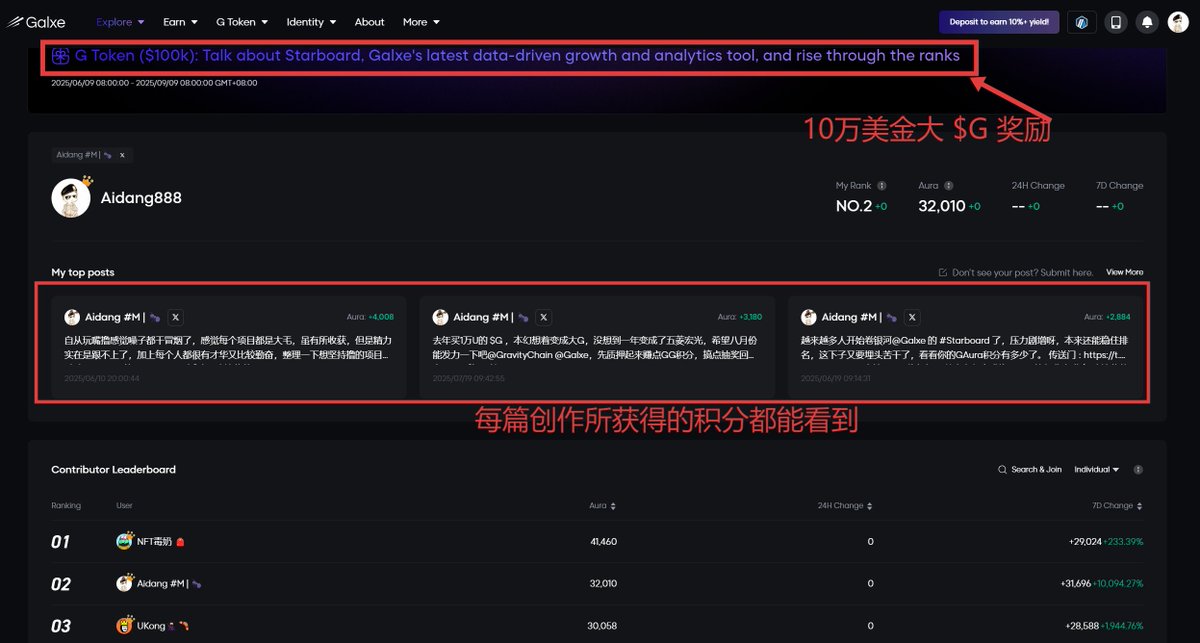Image resolution: width=1200 pixels, height=643 pixels.
Task: Open the post dated 2025/07/19 09:42:55
Action: [597, 346]
